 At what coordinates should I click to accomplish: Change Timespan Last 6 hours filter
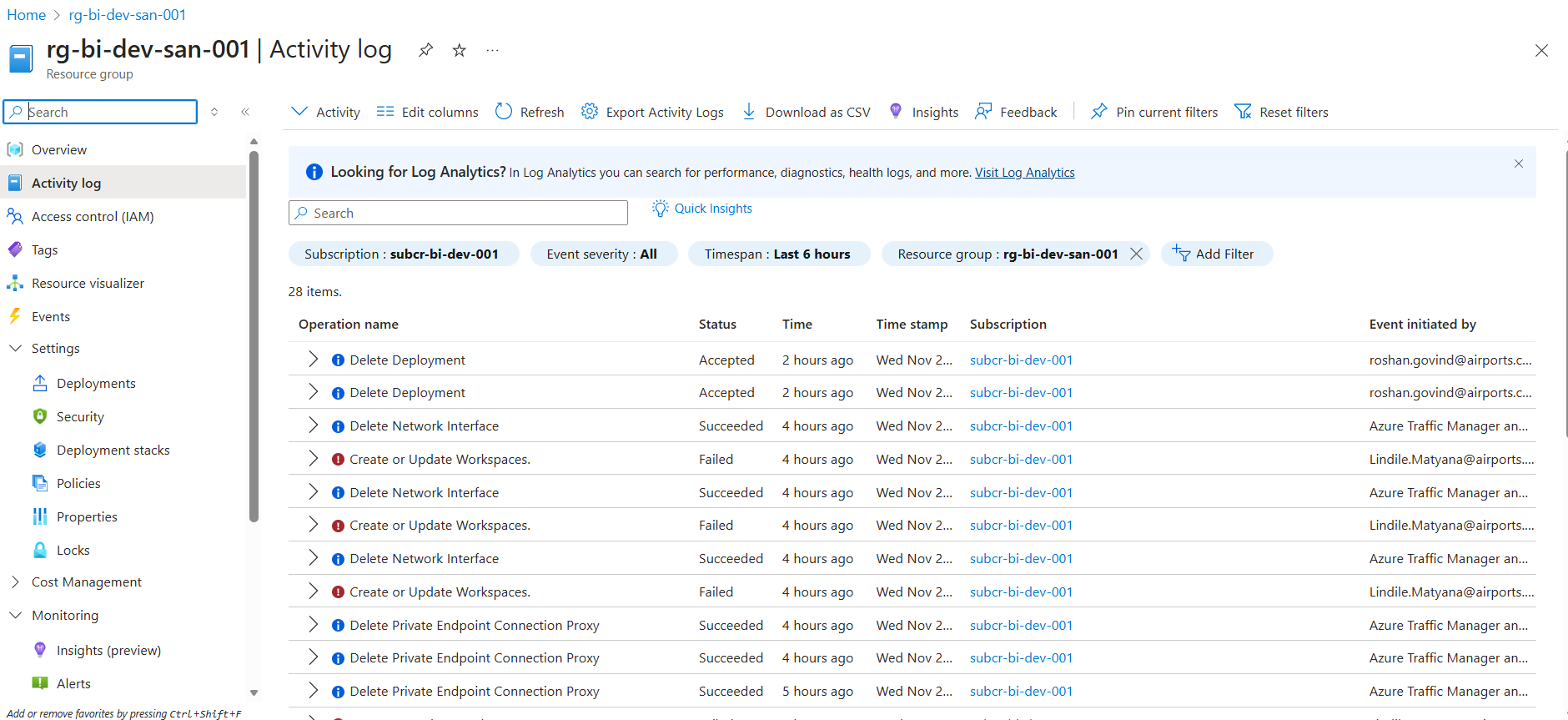[778, 254]
